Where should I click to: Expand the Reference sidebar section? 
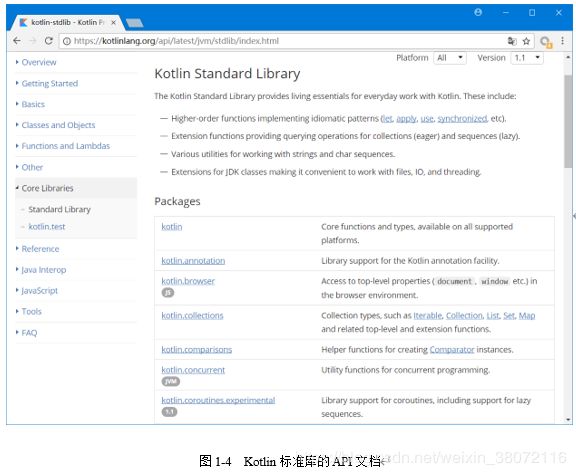tap(40, 249)
